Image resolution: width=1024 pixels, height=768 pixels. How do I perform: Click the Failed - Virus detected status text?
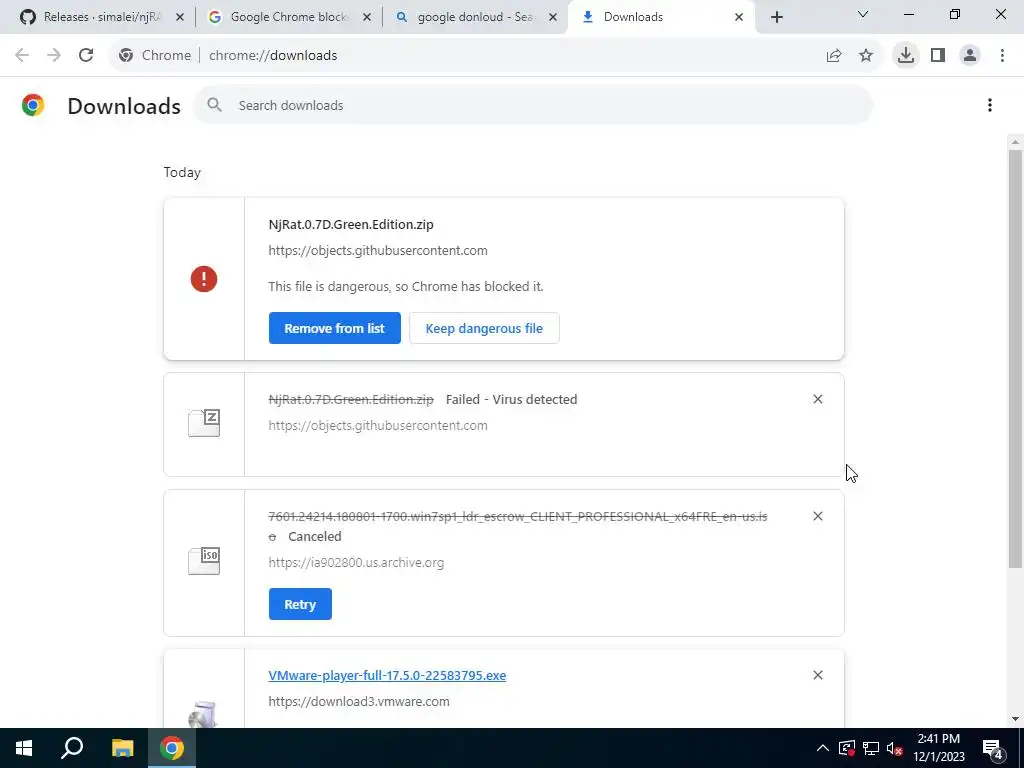511,399
